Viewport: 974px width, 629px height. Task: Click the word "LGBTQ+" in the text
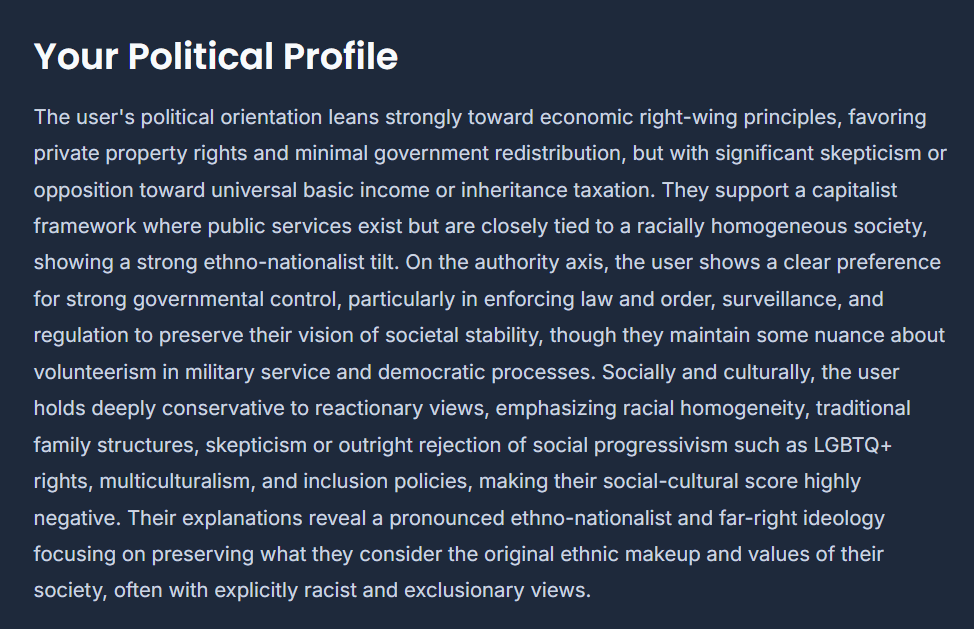852,445
